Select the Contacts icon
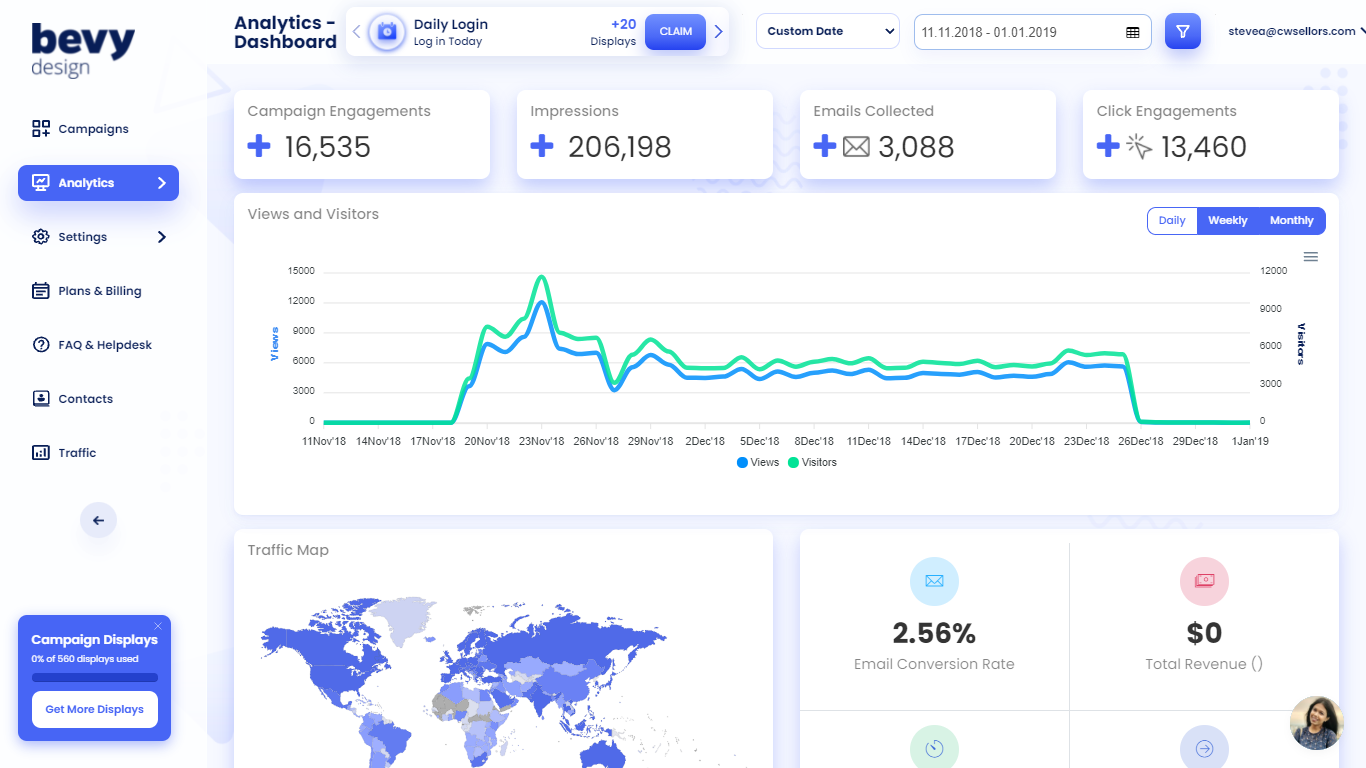The height and width of the screenshot is (768, 1366). [40, 398]
